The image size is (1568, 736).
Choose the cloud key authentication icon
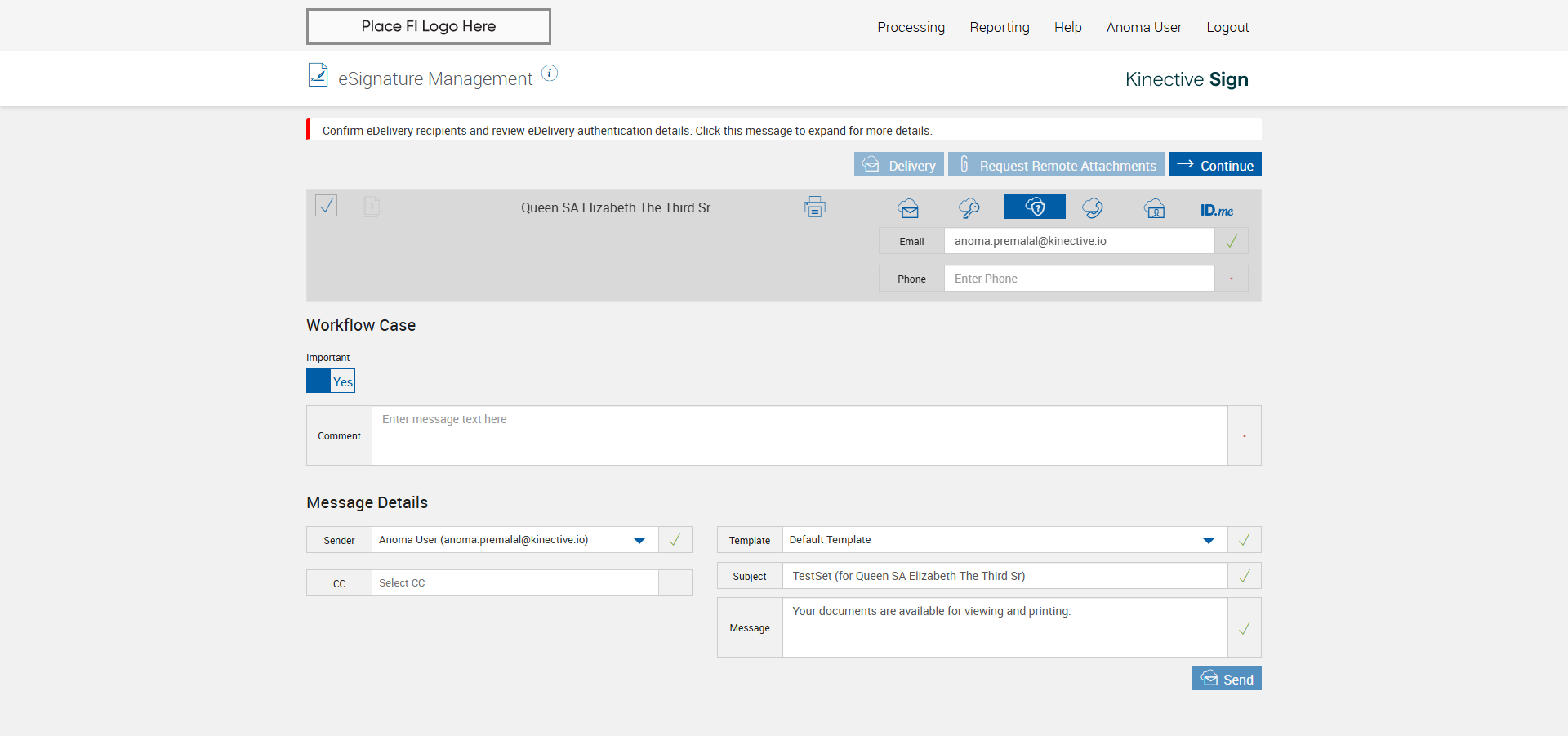tap(969, 208)
